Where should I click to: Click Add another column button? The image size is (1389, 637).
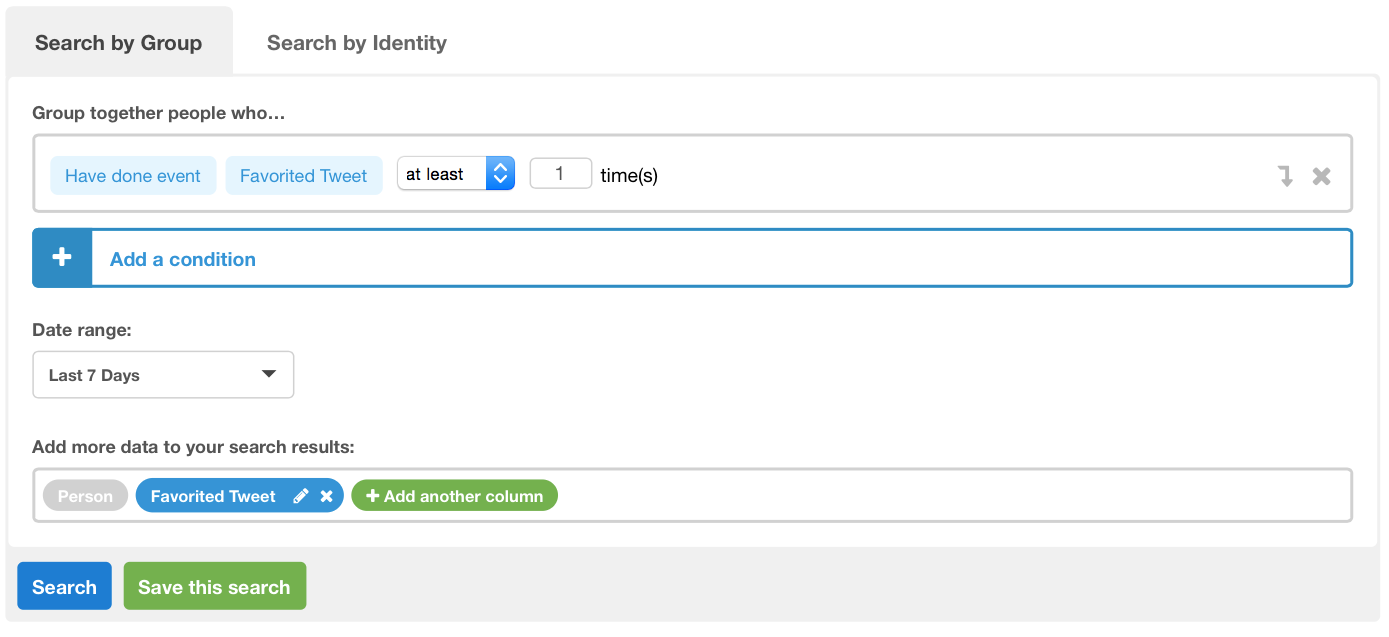point(454,496)
